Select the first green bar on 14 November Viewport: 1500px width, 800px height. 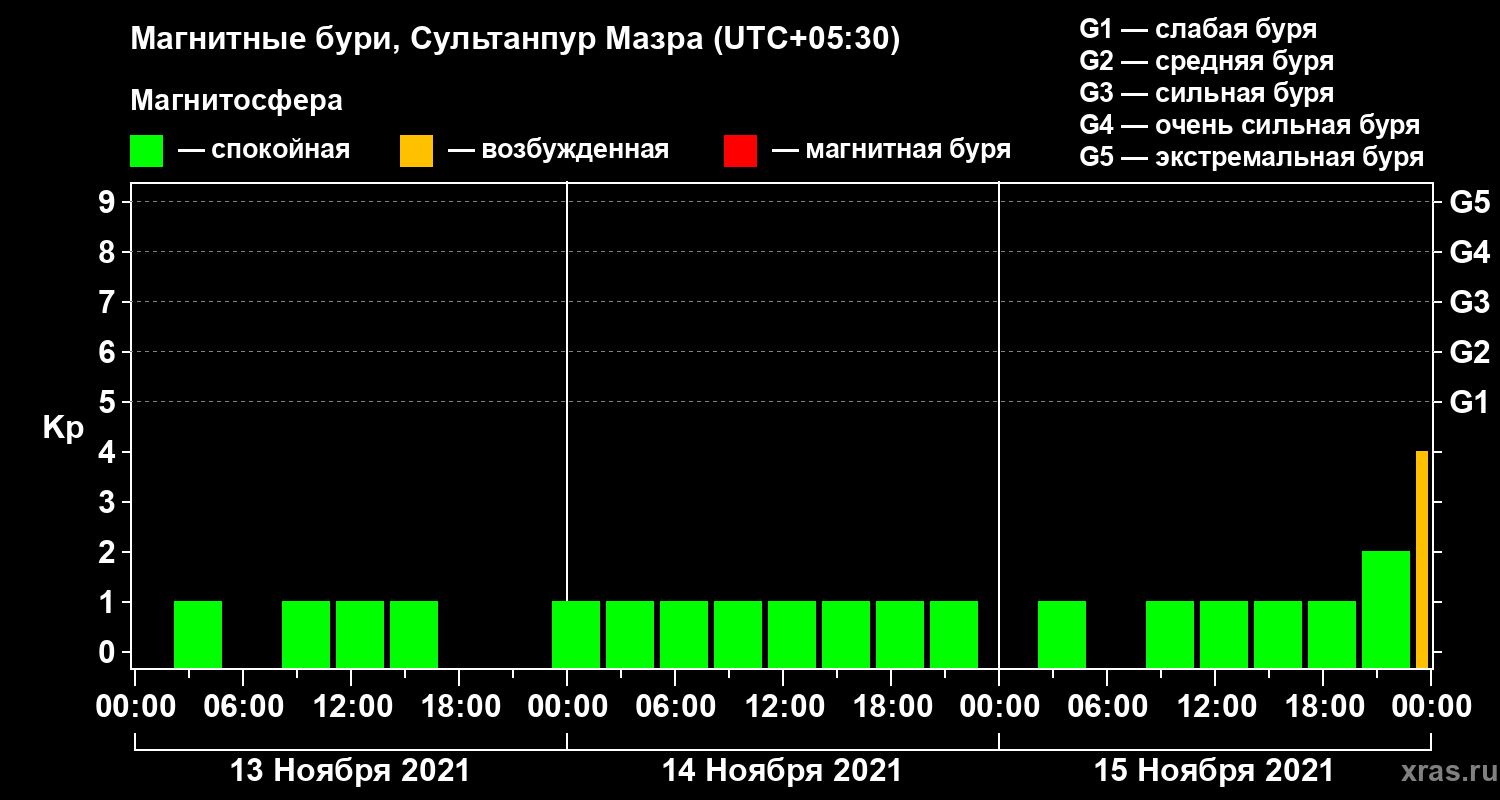[576, 634]
